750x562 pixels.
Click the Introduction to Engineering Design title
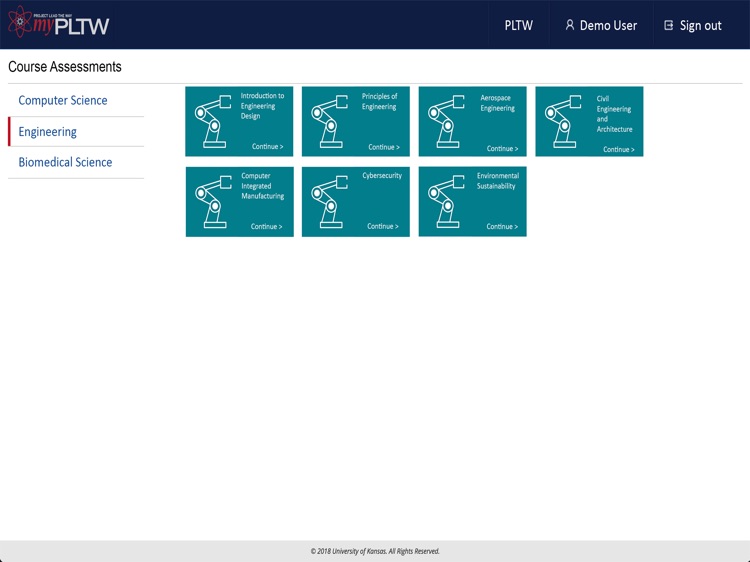(262, 106)
